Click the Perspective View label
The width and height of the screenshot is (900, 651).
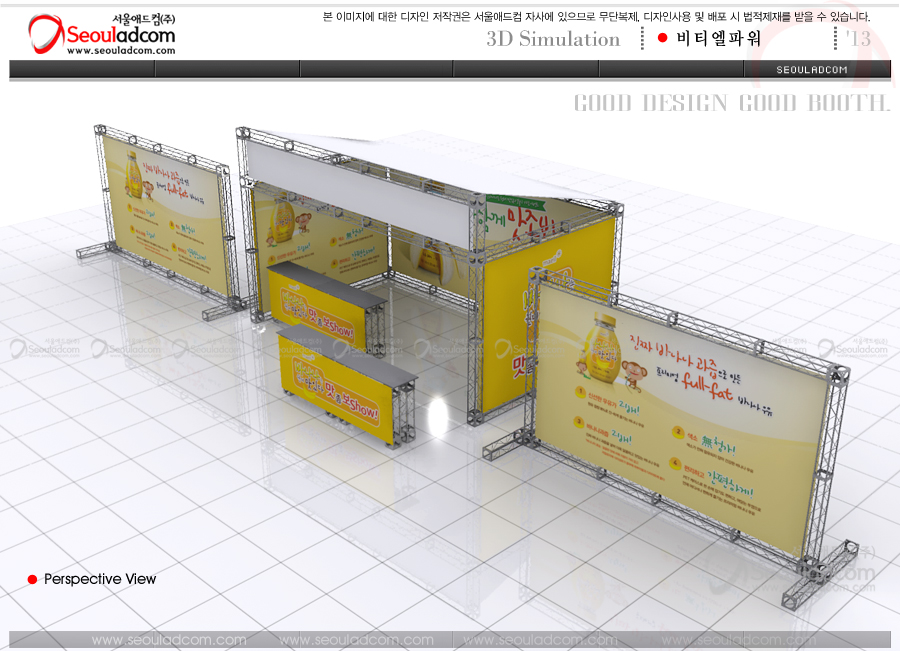[100, 580]
